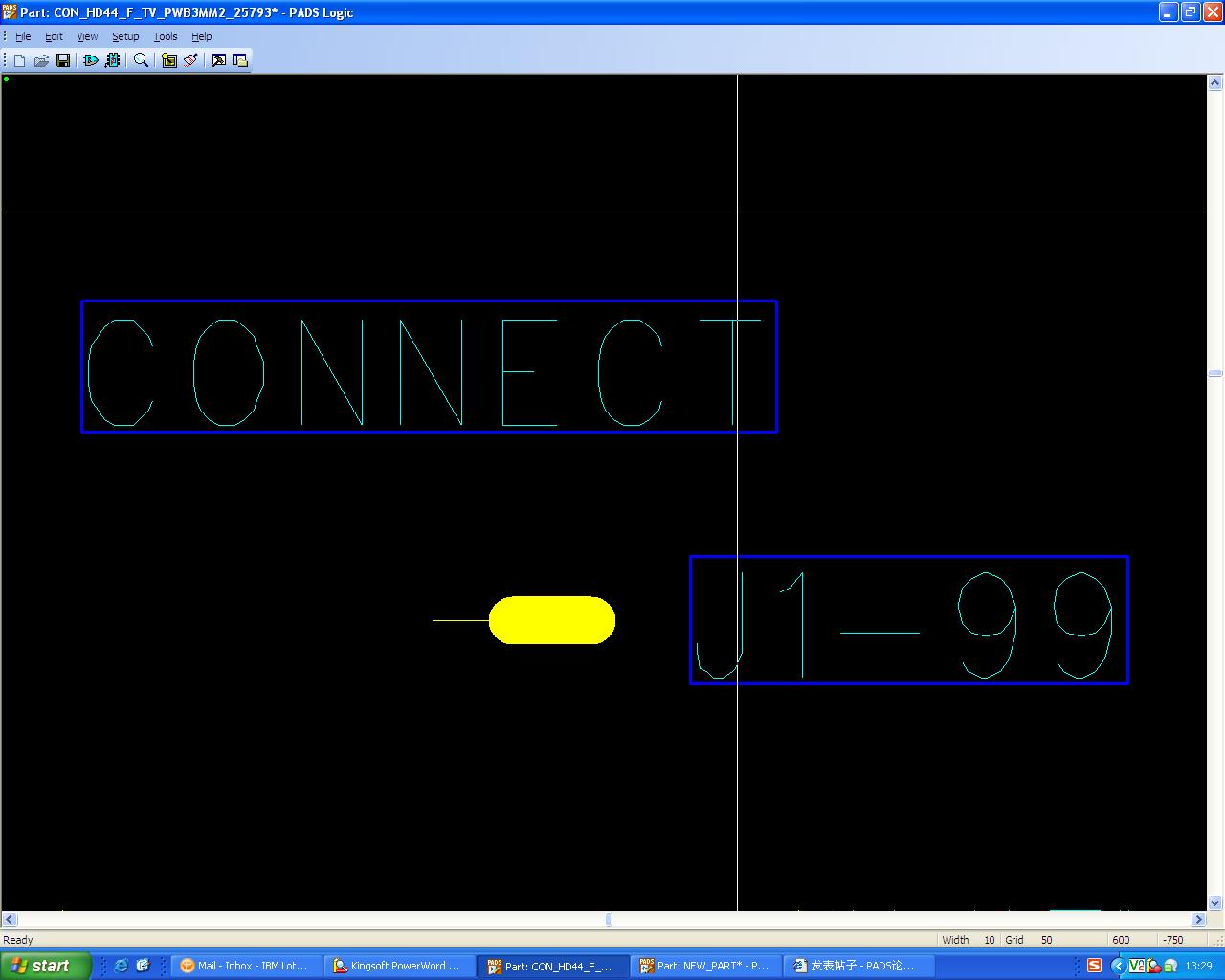Open the Setup menu
Viewport: 1225px width, 980px height.
click(x=125, y=36)
